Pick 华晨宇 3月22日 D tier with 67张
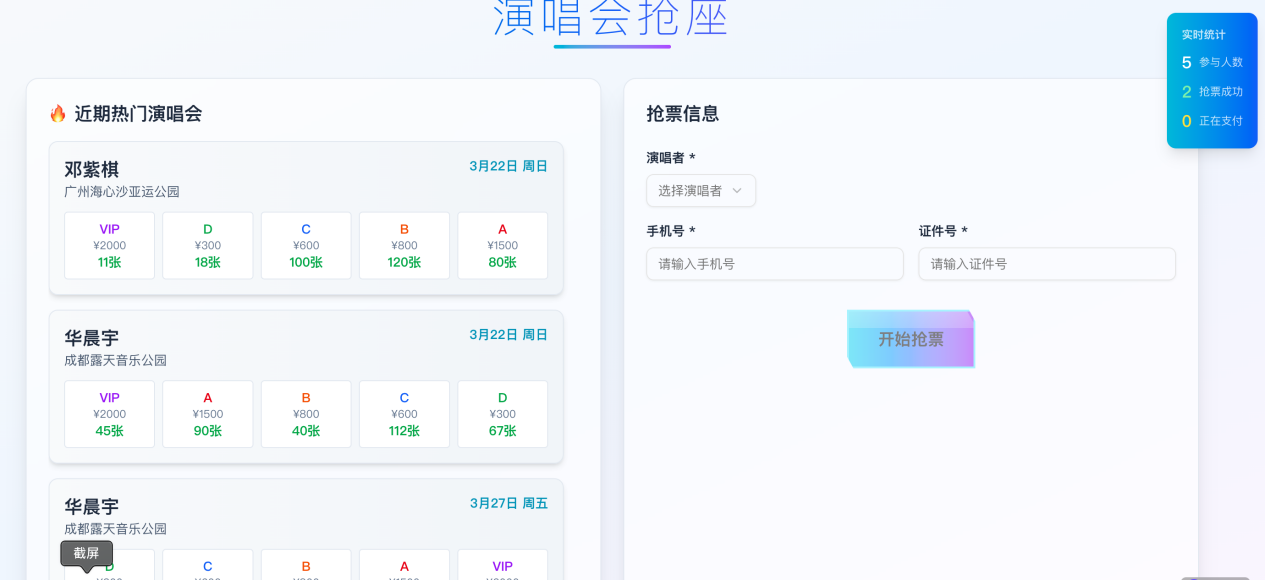This screenshot has height=580, width=1265. (x=502, y=414)
